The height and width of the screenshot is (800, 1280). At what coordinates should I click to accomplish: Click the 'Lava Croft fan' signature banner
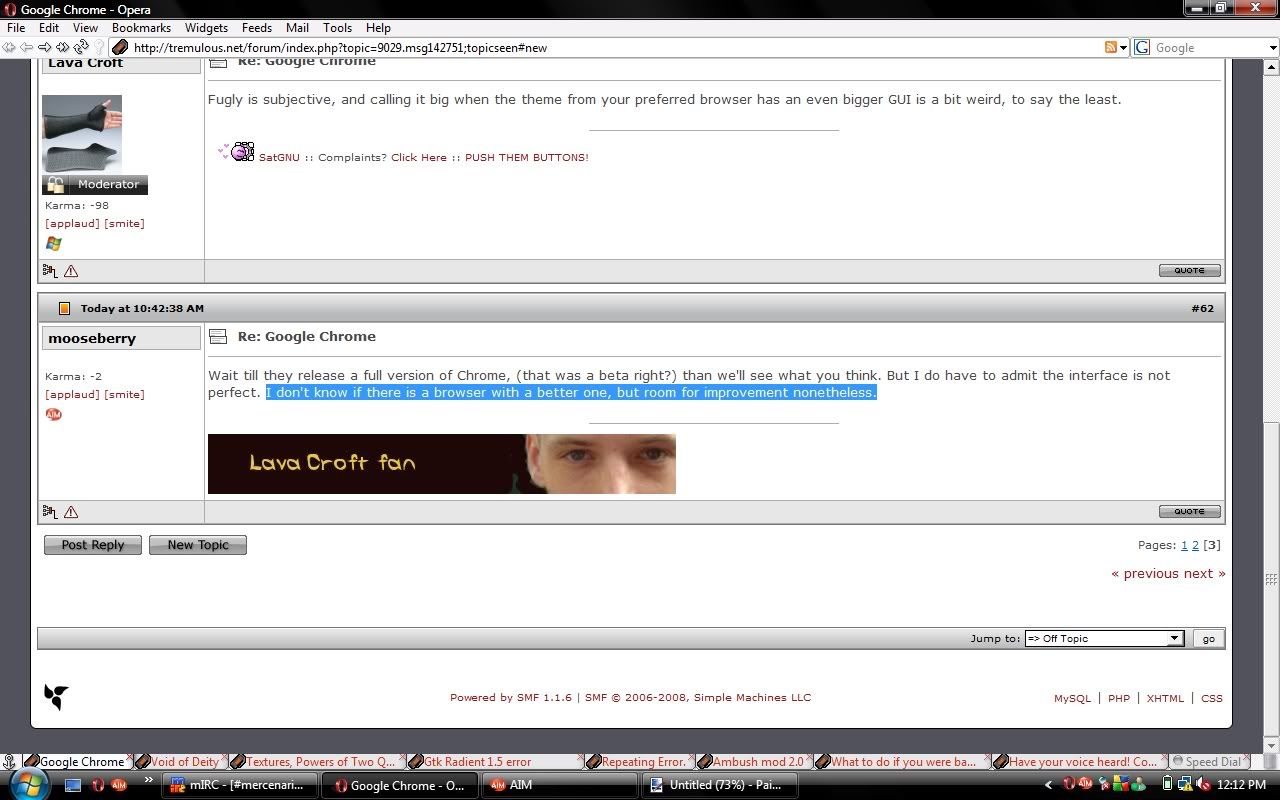(442, 464)
